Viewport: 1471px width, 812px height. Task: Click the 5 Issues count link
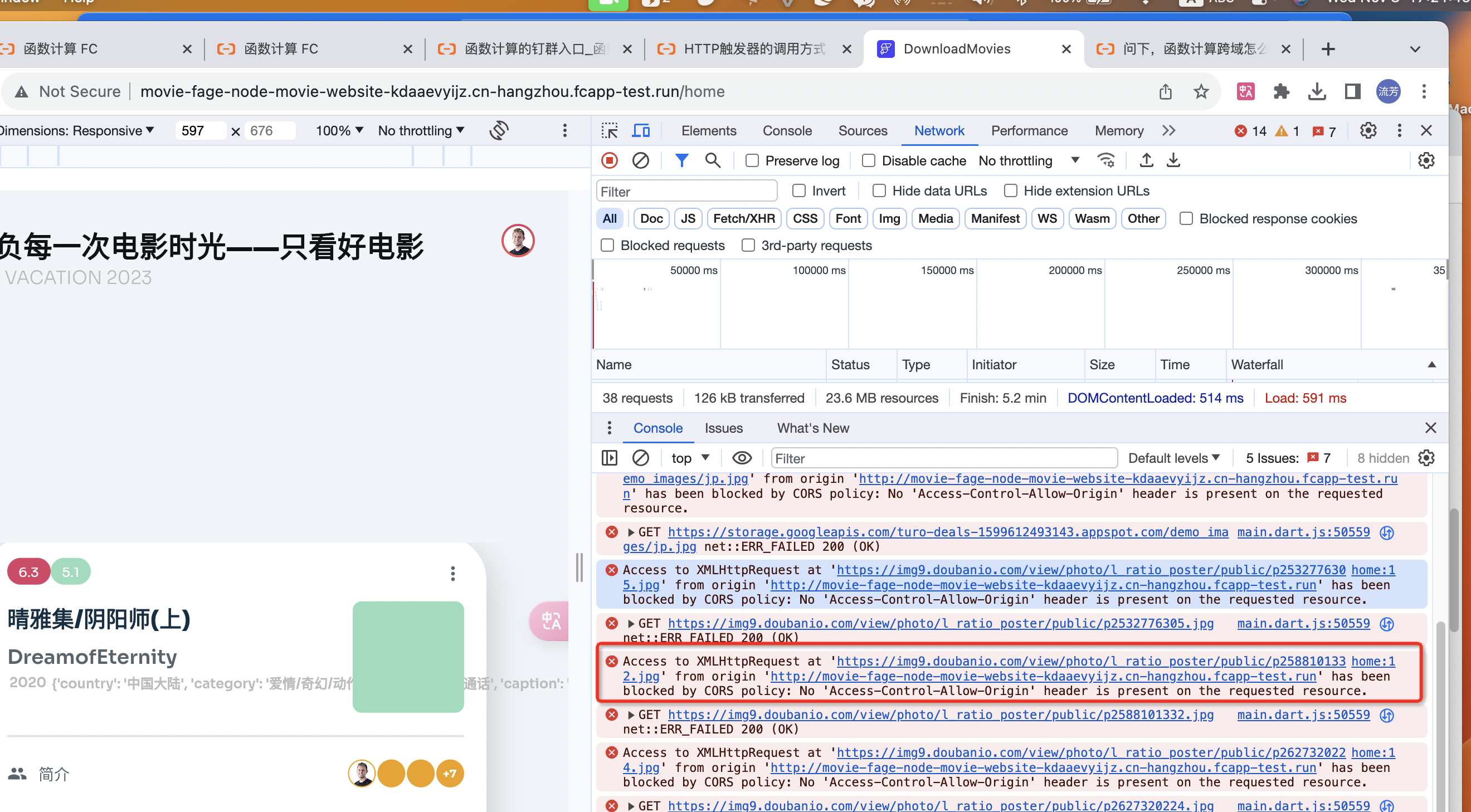(1288, 458)
